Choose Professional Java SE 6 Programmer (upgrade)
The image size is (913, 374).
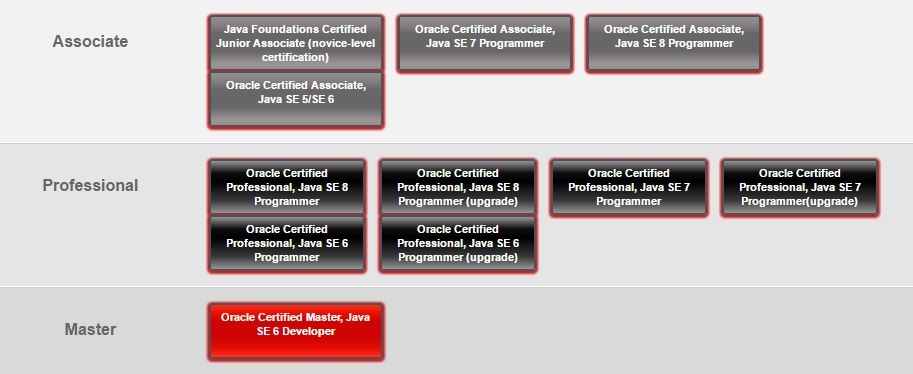(458, 243)
